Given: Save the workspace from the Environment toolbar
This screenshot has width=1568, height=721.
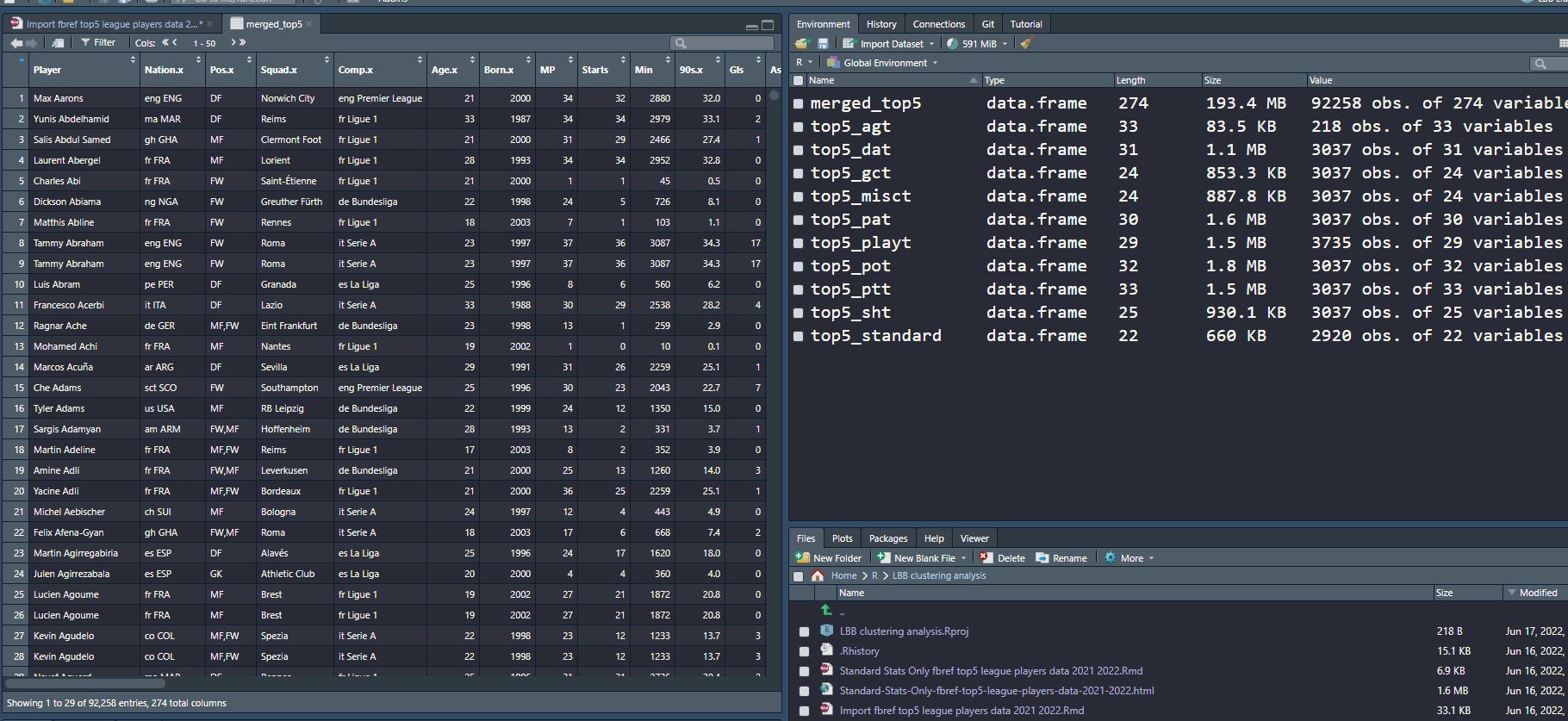Looking at the screenshot, I should (x=823, y=44).
